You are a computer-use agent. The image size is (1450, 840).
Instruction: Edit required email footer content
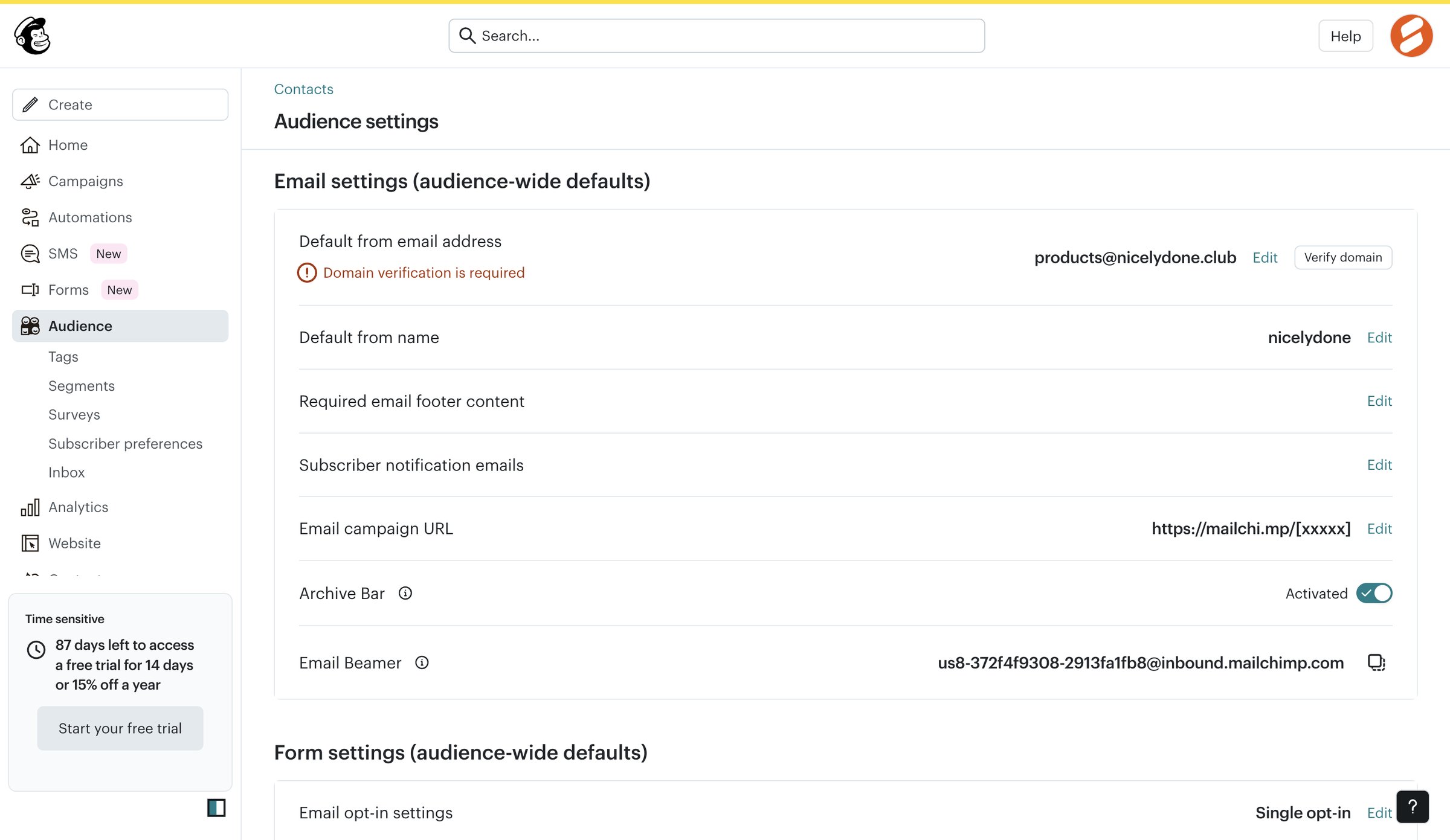click(1379, 401)
